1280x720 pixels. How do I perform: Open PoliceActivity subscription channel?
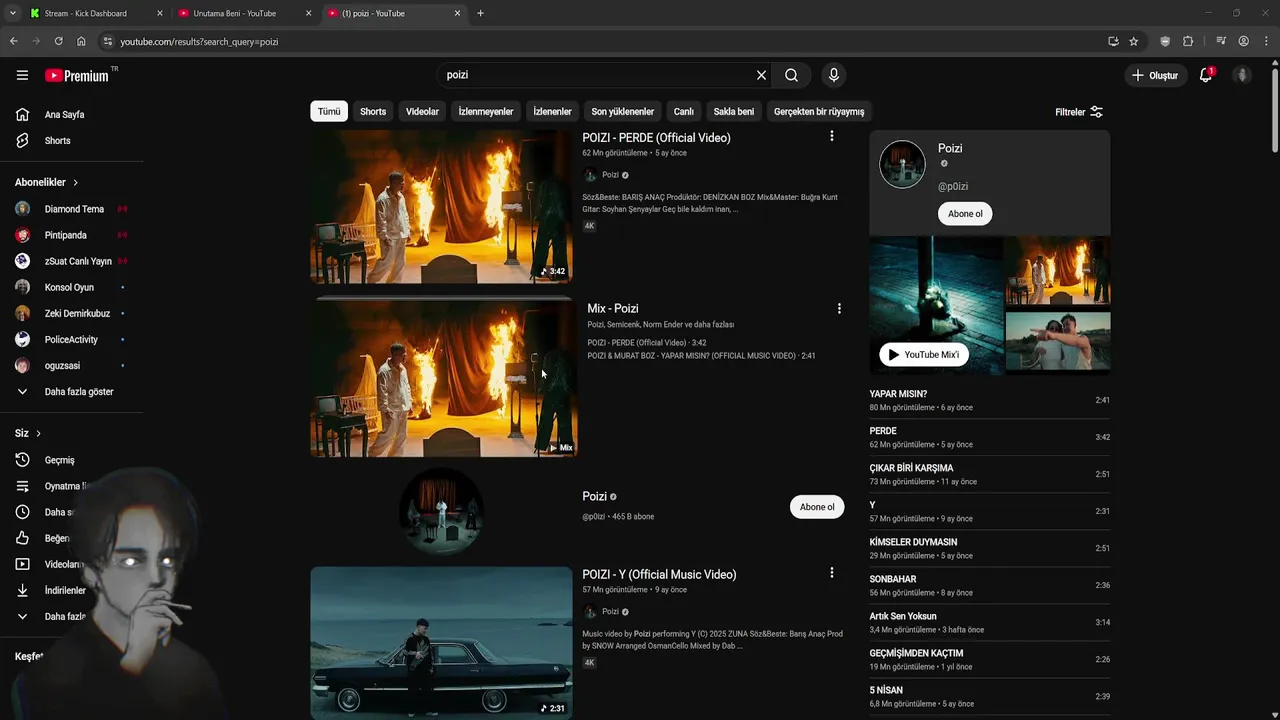72,339
